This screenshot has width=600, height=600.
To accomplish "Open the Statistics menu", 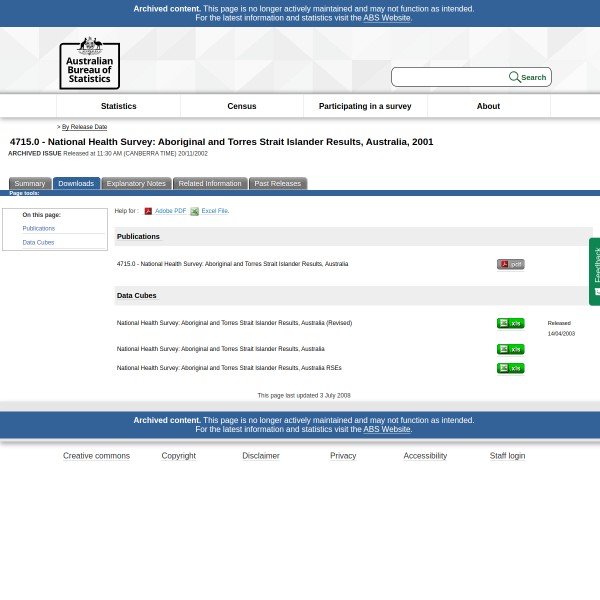I will point(118,106).
